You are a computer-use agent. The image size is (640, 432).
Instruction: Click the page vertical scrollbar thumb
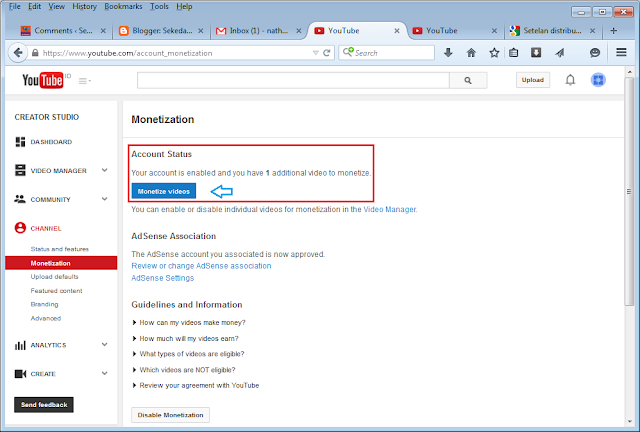629,192
